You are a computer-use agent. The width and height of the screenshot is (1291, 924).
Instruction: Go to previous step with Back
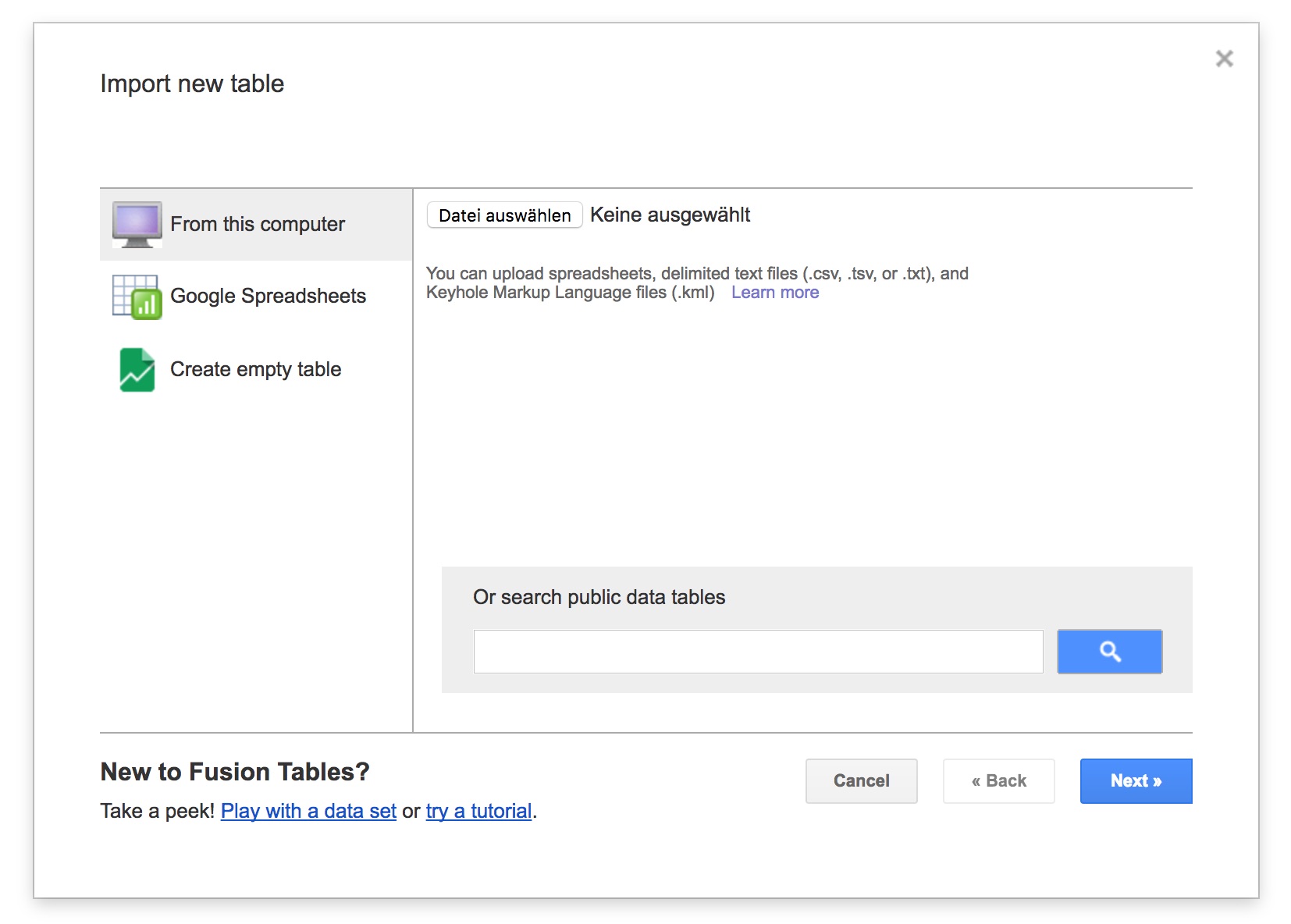pyautogui.click(x=998, y=781)
